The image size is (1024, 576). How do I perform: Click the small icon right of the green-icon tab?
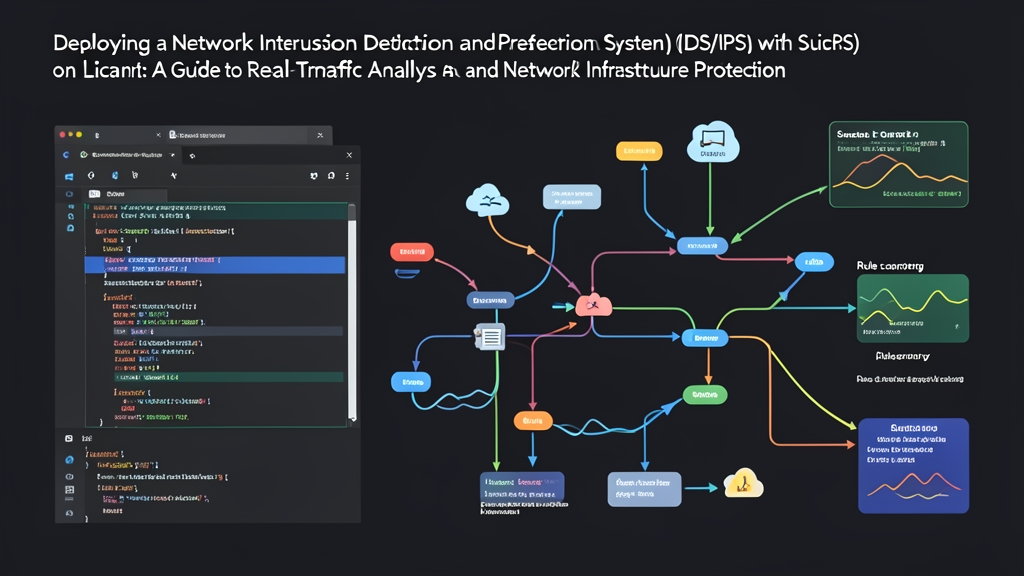[x=192, y=156]
